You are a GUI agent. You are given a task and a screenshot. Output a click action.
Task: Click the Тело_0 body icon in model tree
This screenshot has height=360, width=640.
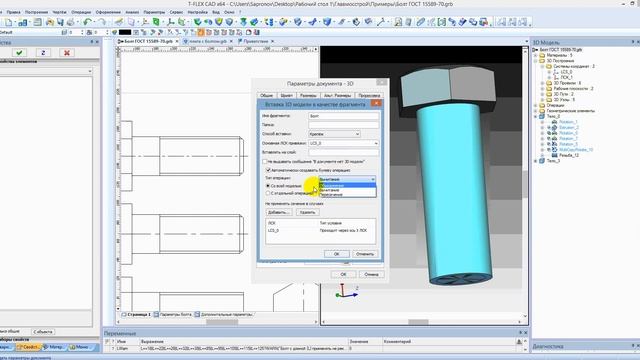coord(542,116)
